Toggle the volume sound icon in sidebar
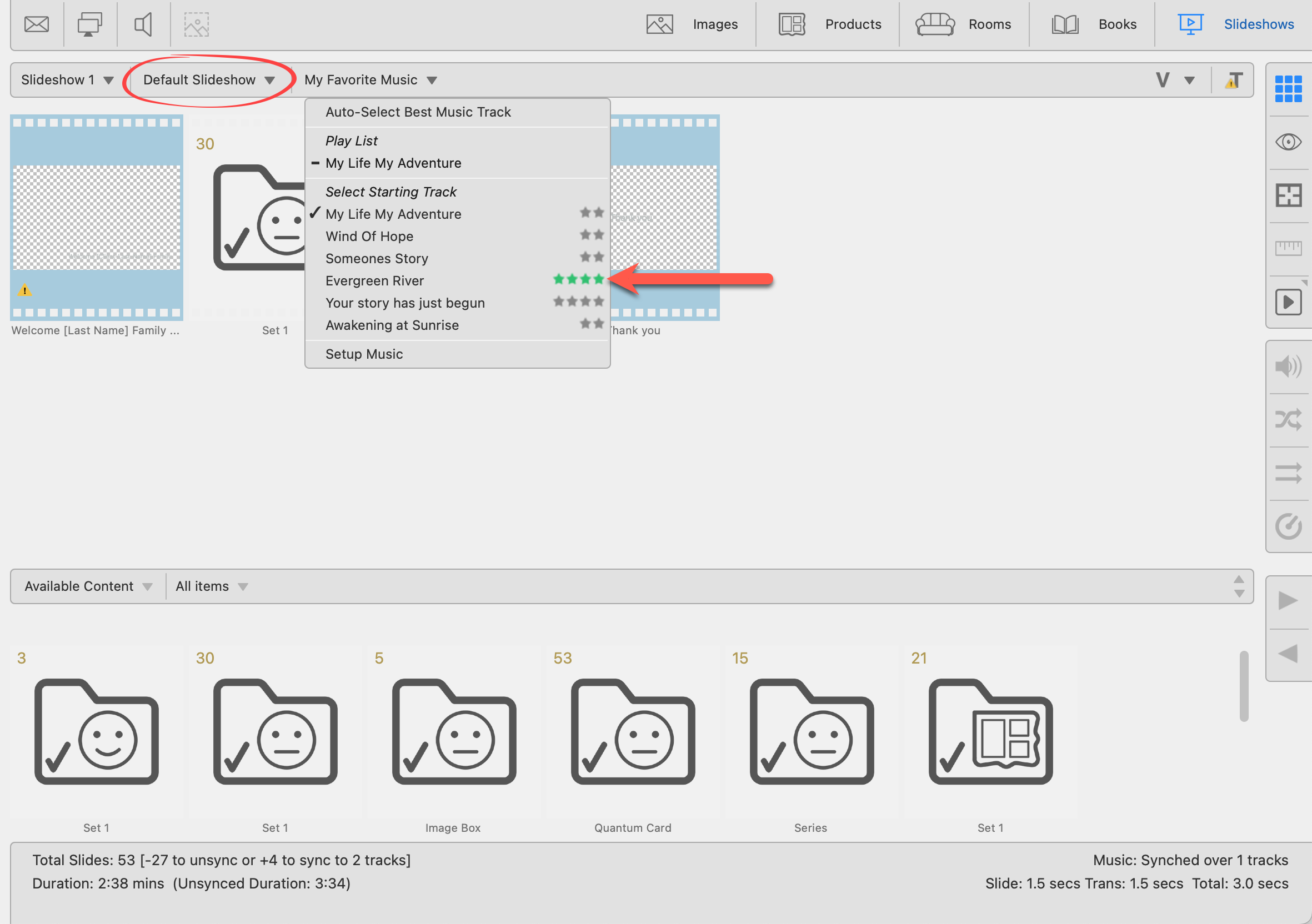 (x=1288, y=366)
